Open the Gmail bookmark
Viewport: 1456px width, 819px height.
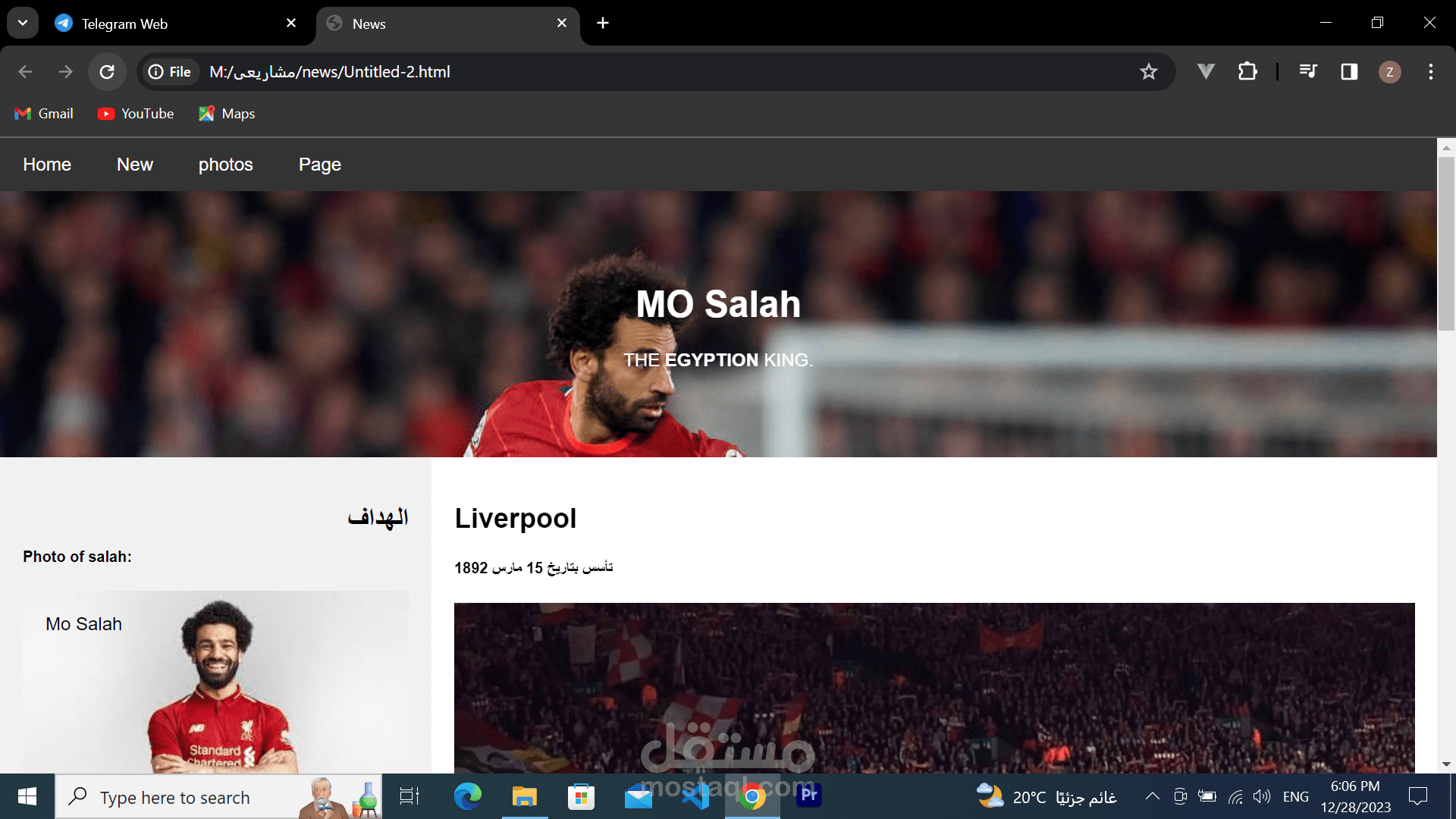[x=44, y=114]
